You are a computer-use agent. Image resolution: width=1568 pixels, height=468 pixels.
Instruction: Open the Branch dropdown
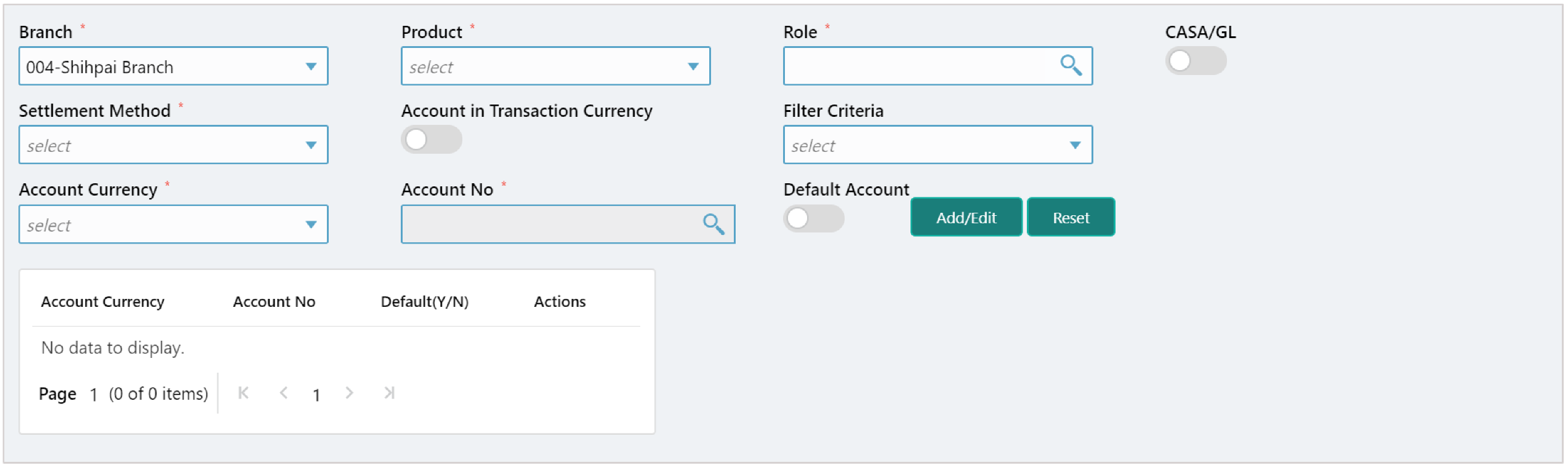coord(174,66)
